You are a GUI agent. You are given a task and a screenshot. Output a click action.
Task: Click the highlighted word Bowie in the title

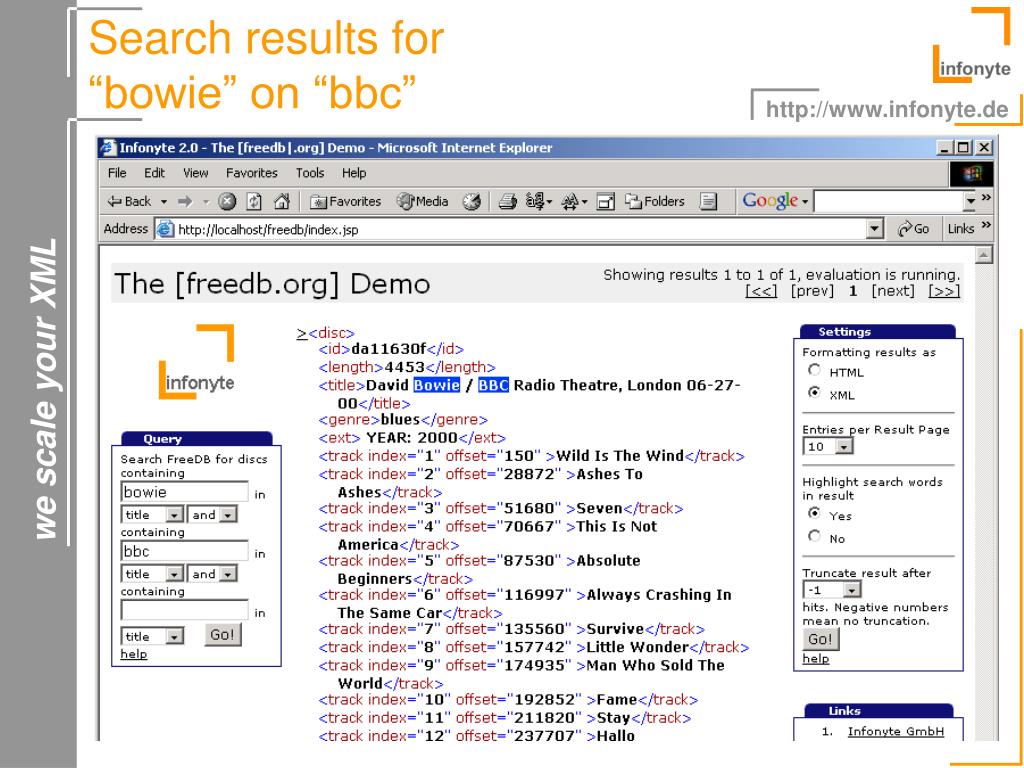click(437, 385)
